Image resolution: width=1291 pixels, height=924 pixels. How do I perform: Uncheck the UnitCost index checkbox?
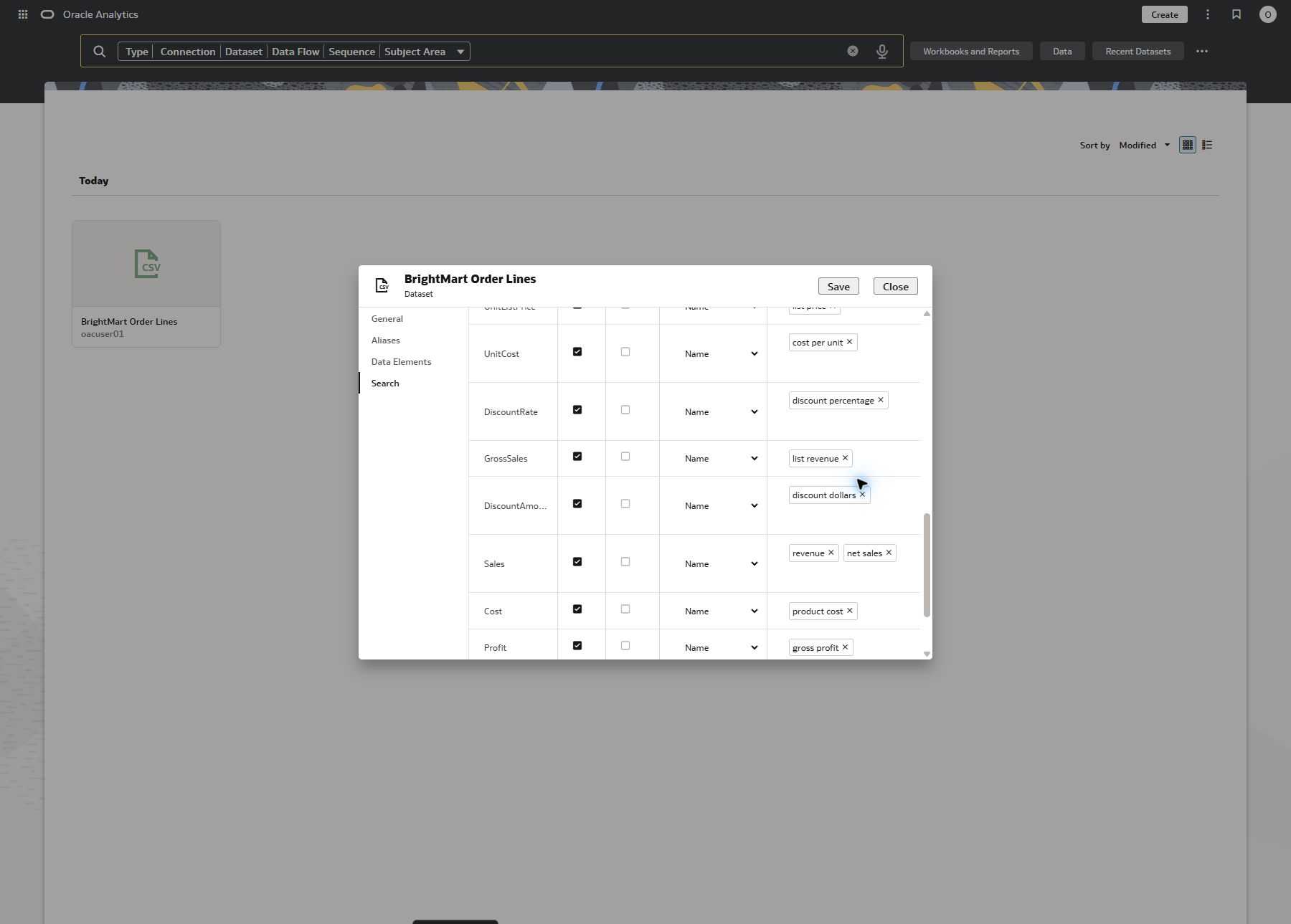coord(577,352)
